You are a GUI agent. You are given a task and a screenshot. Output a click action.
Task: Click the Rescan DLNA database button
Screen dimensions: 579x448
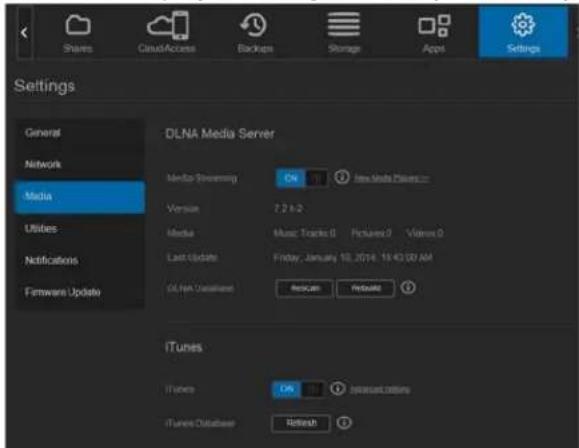pyautogui.click(x=305, y=288)
